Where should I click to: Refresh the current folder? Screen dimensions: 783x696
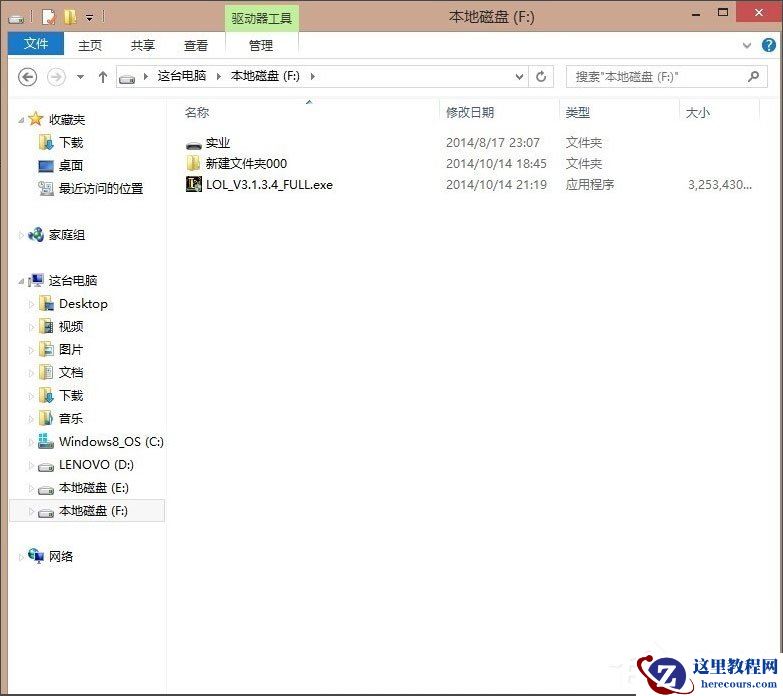(x=541, y=77)
